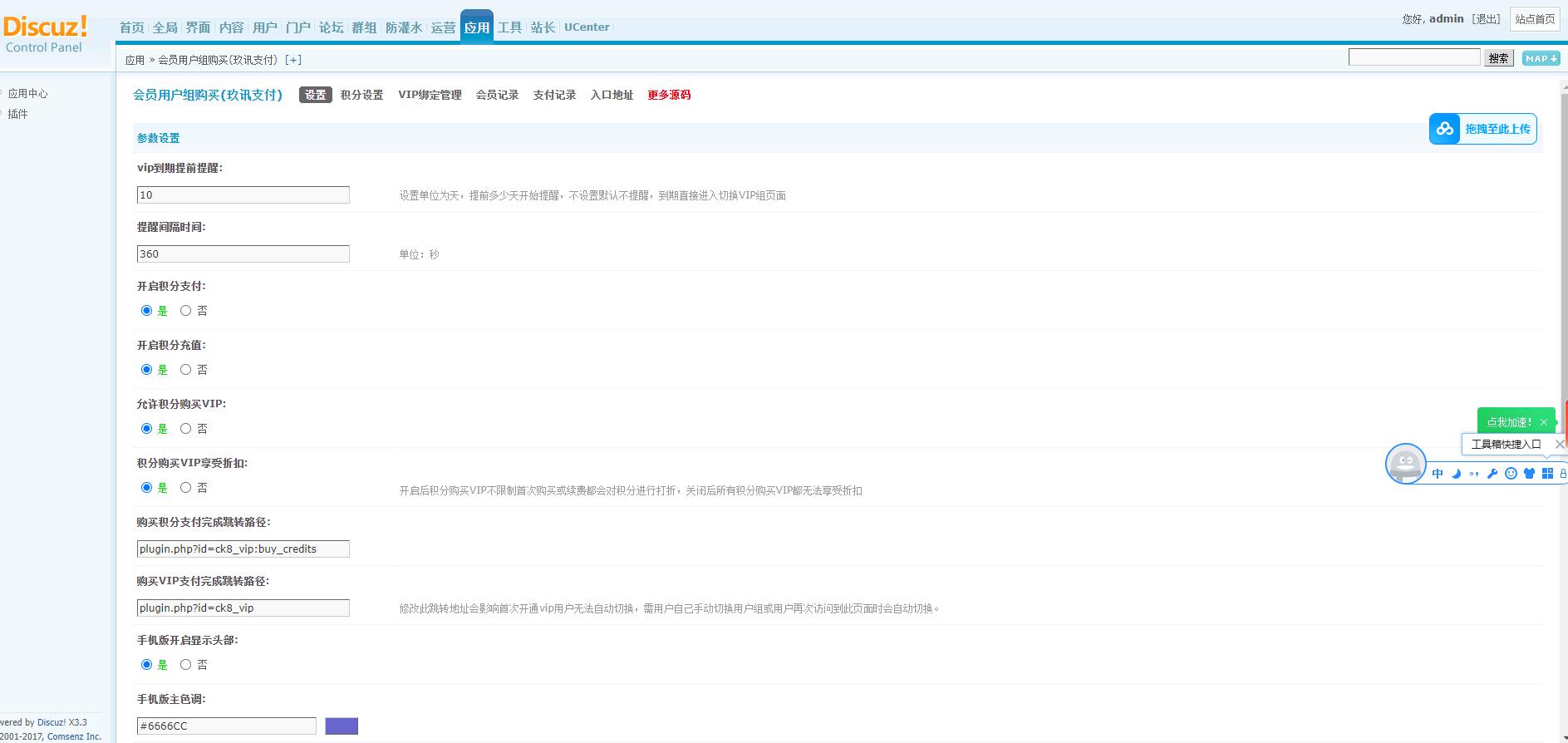Toggle the 中 Chinese input mode icon

point(1438,474)
